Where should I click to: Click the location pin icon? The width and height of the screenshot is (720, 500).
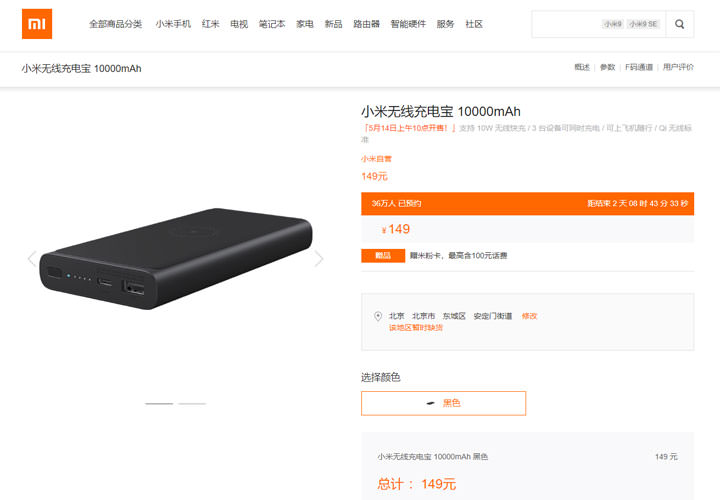pos(378,316)
